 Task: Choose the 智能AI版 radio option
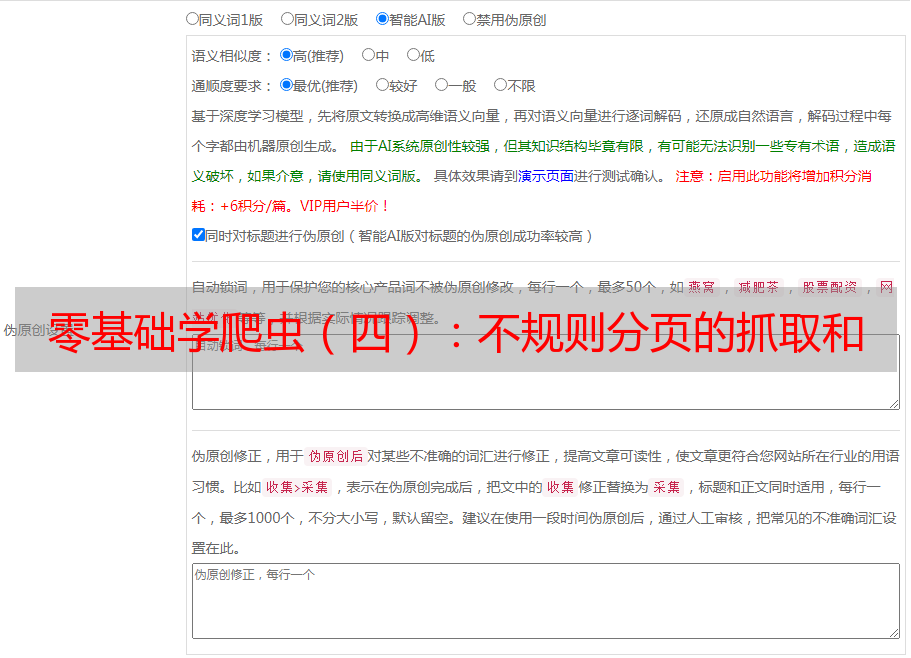382,19
